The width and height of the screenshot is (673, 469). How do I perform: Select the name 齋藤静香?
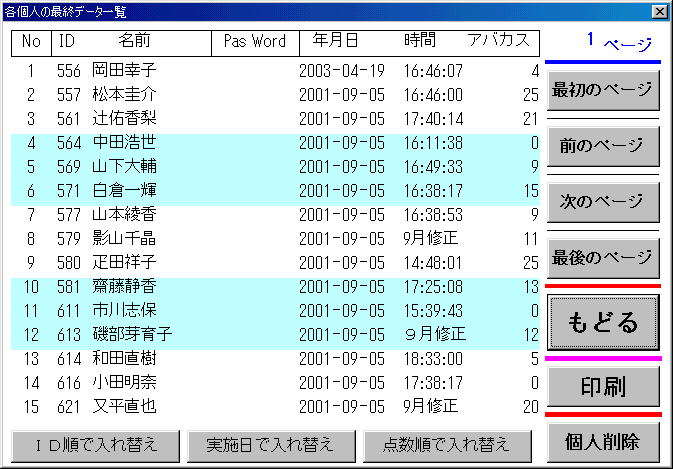(x=124, y=287)
